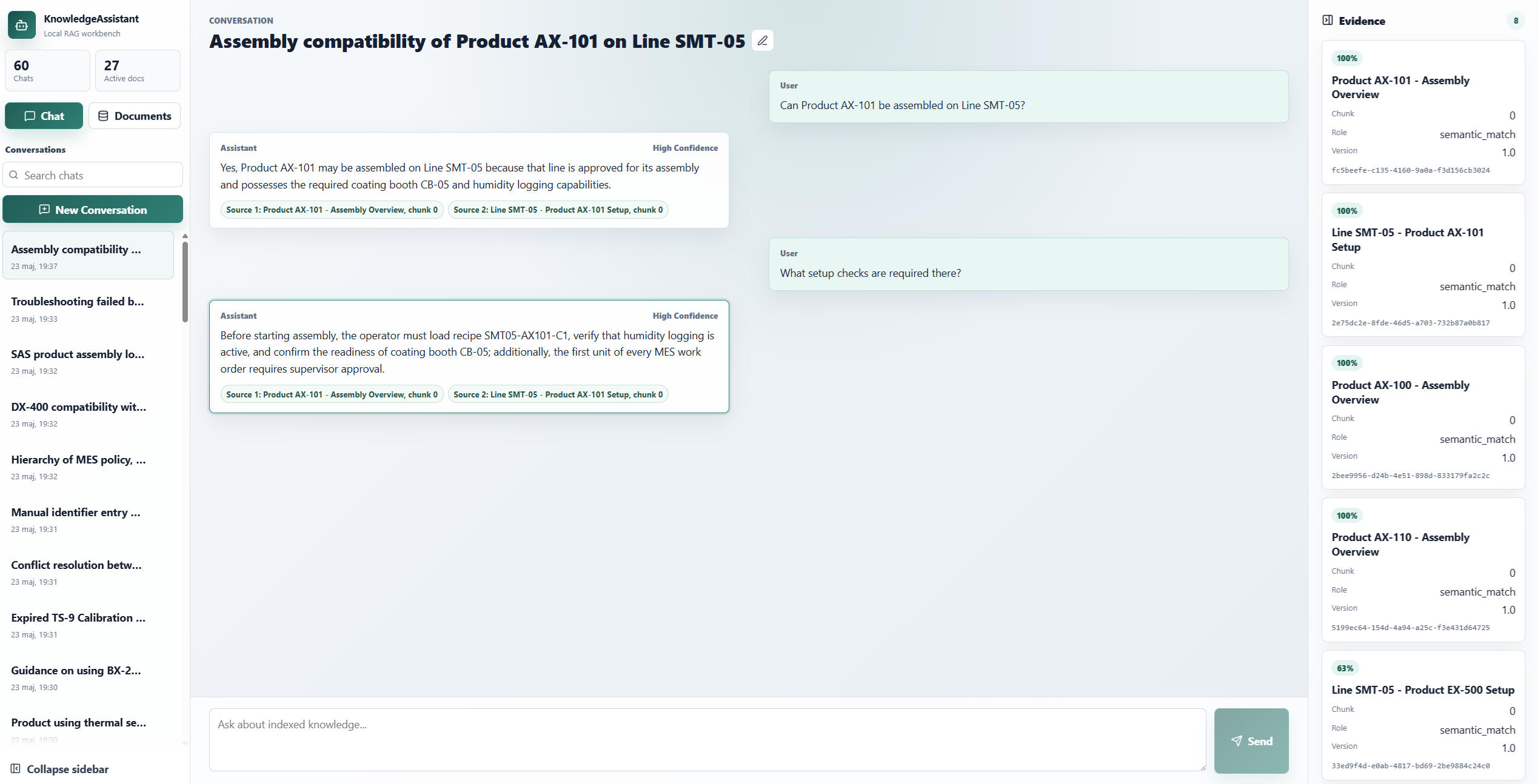Open the Hierarchy of MES policy conversation

pos(88,467)
